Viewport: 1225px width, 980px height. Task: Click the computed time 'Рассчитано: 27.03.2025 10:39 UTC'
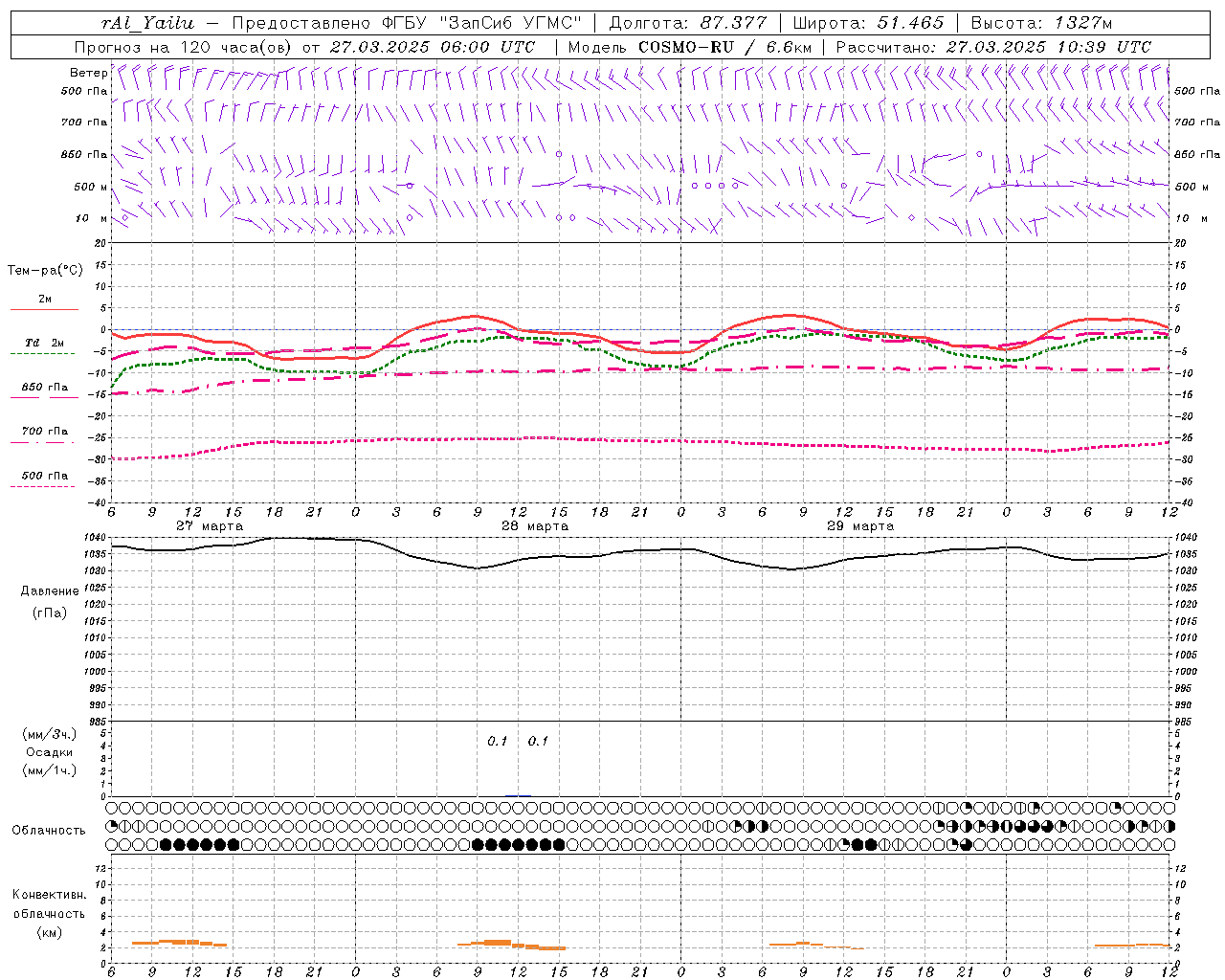pos(993,47)
